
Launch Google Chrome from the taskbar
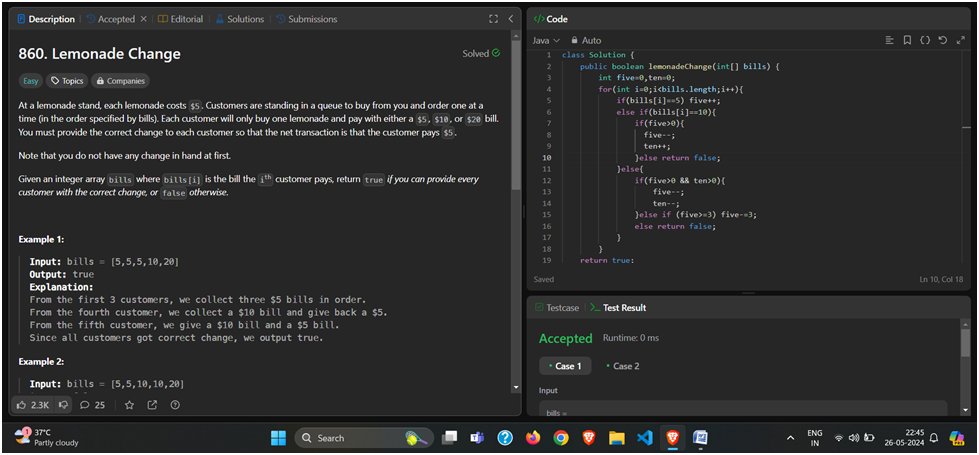561,438
